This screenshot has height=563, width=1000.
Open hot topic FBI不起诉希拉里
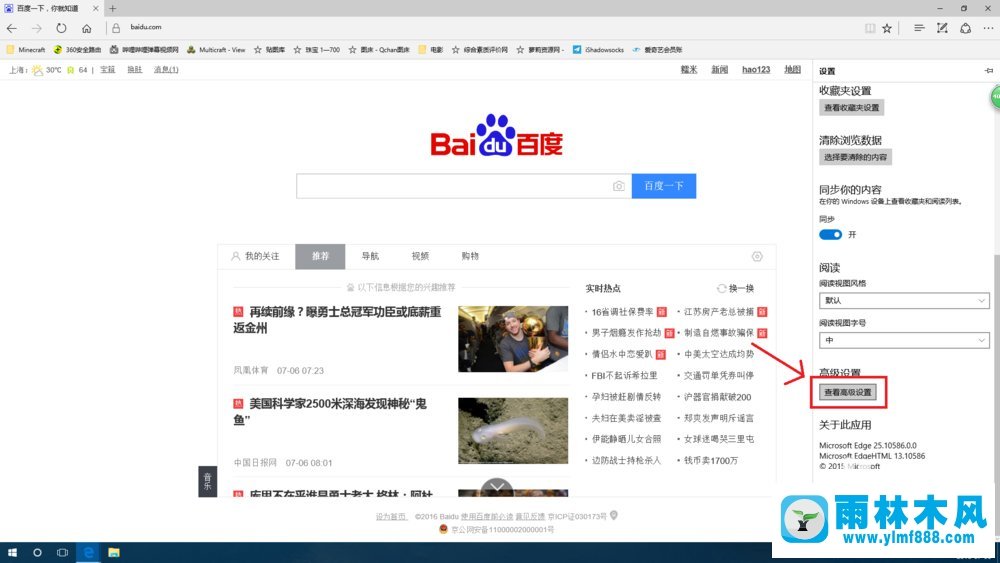[624, 376]
